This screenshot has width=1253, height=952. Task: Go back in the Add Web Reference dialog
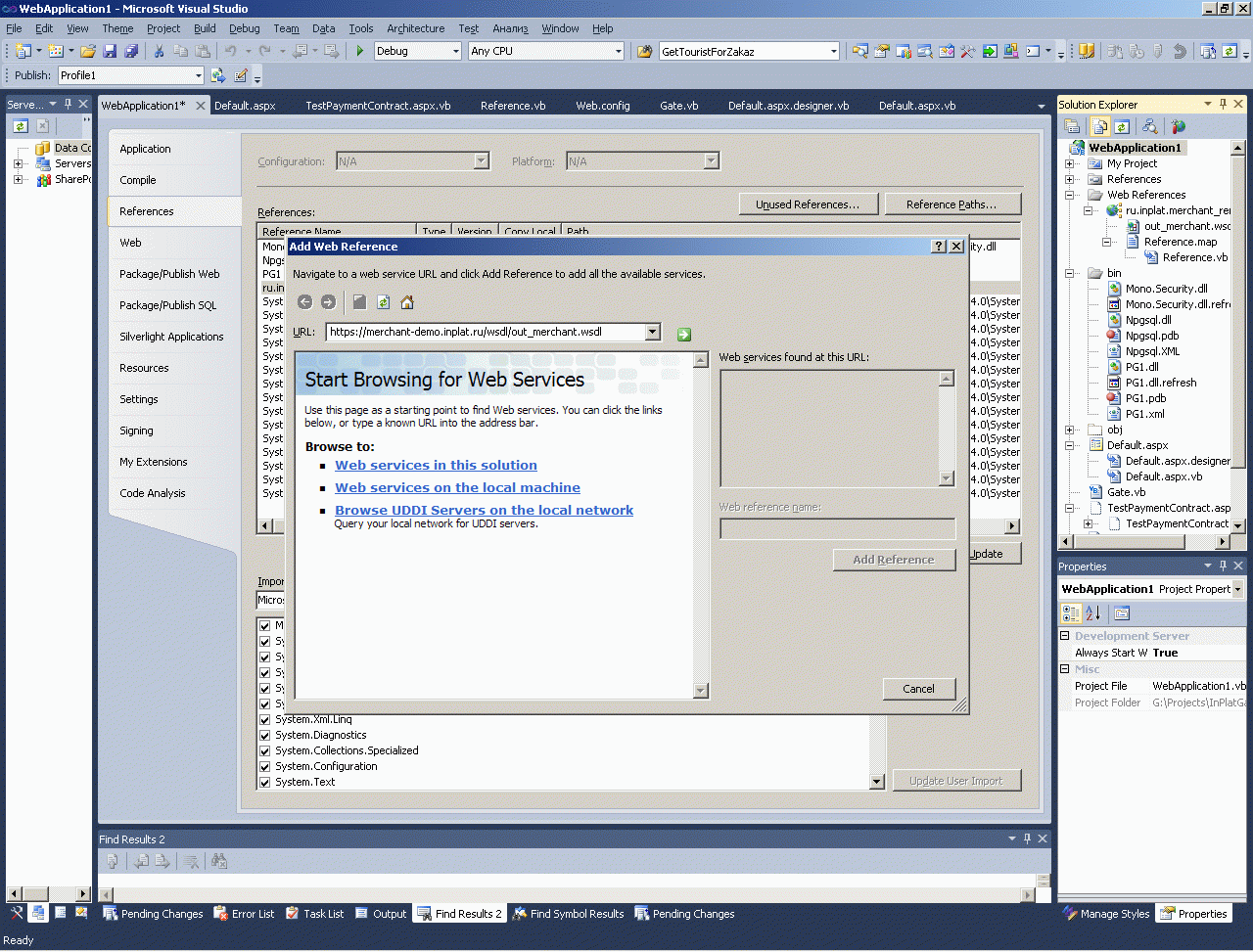[x=304, y=302]
